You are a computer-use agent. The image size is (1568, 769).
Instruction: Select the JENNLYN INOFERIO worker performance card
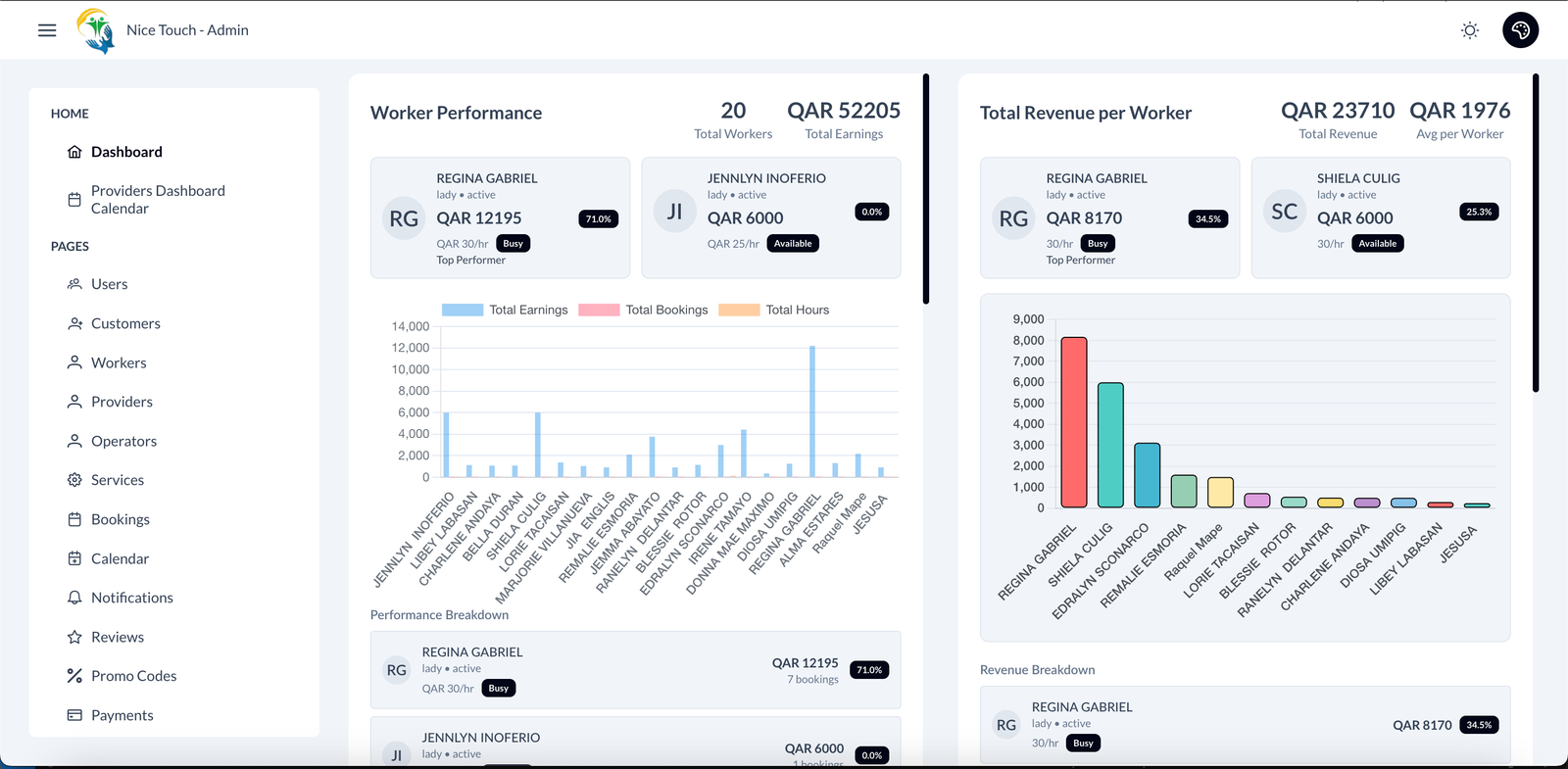coord(770,217)
